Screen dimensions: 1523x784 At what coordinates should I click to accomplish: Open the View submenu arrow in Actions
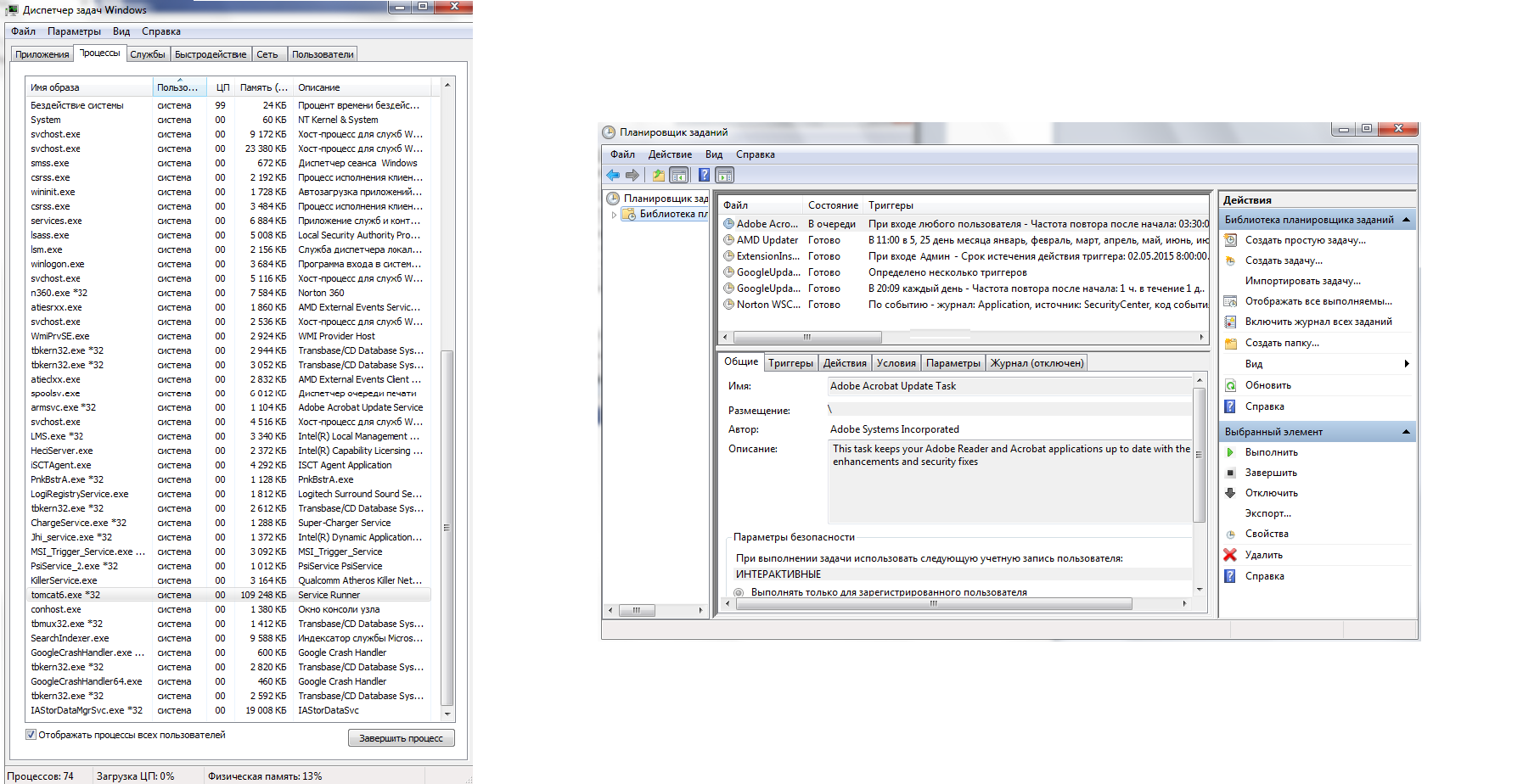[x=1407, y=364]
